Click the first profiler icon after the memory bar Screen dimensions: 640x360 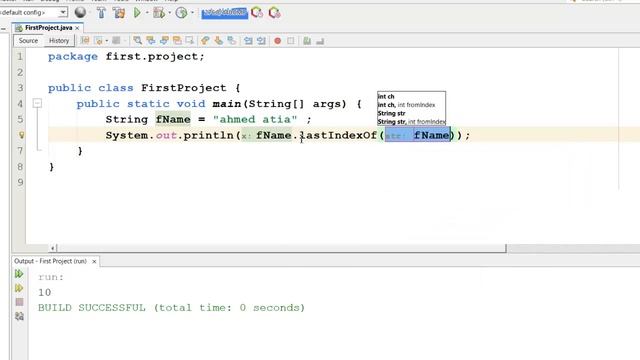point(257,13)
